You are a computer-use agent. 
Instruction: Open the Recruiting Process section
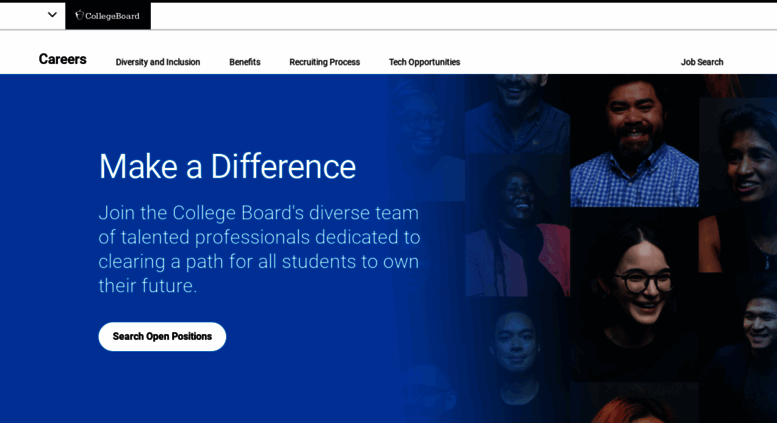(325, 62)
